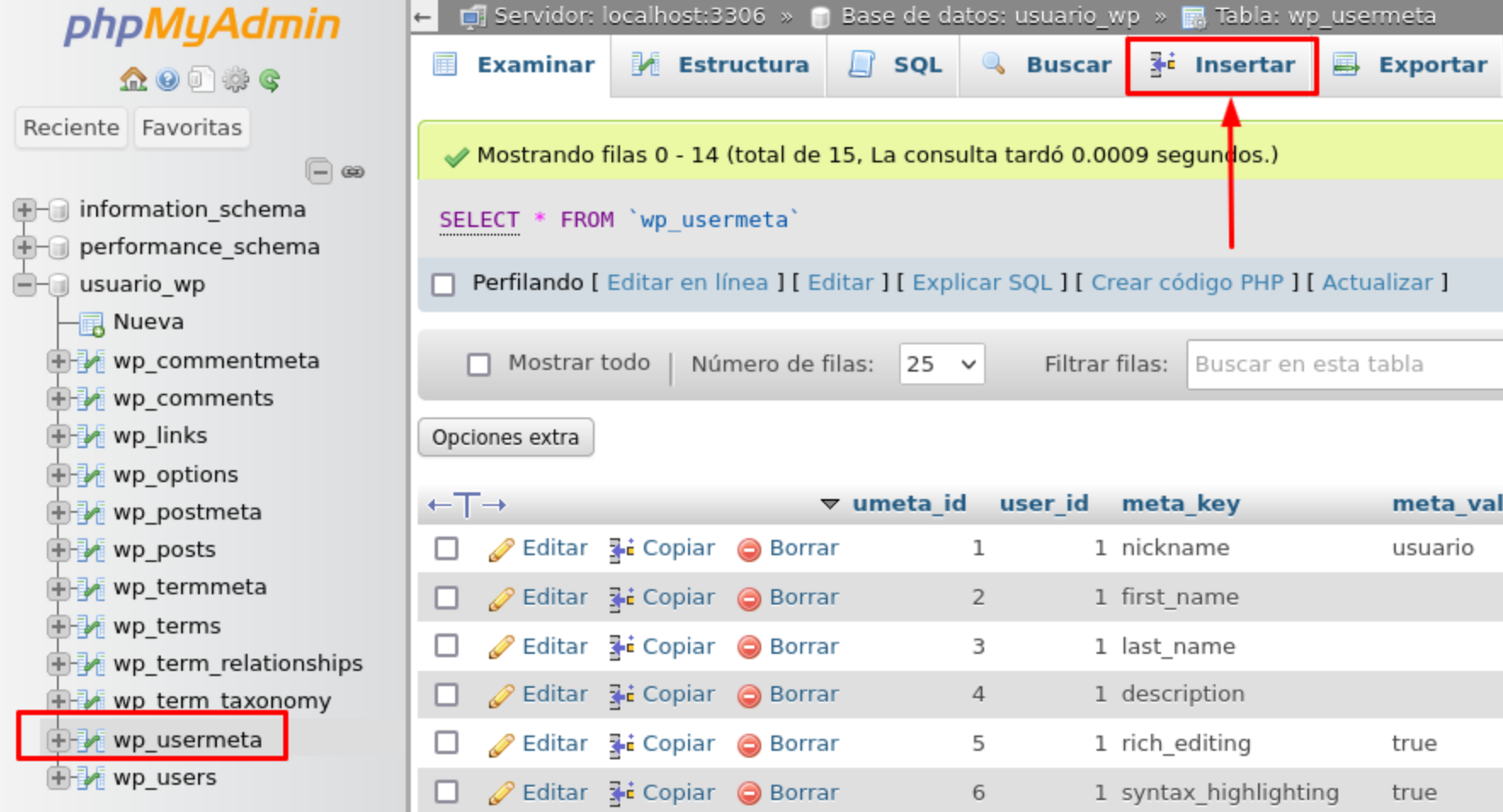Expand the wp_termmeta table node

click(x=58, y=588)
